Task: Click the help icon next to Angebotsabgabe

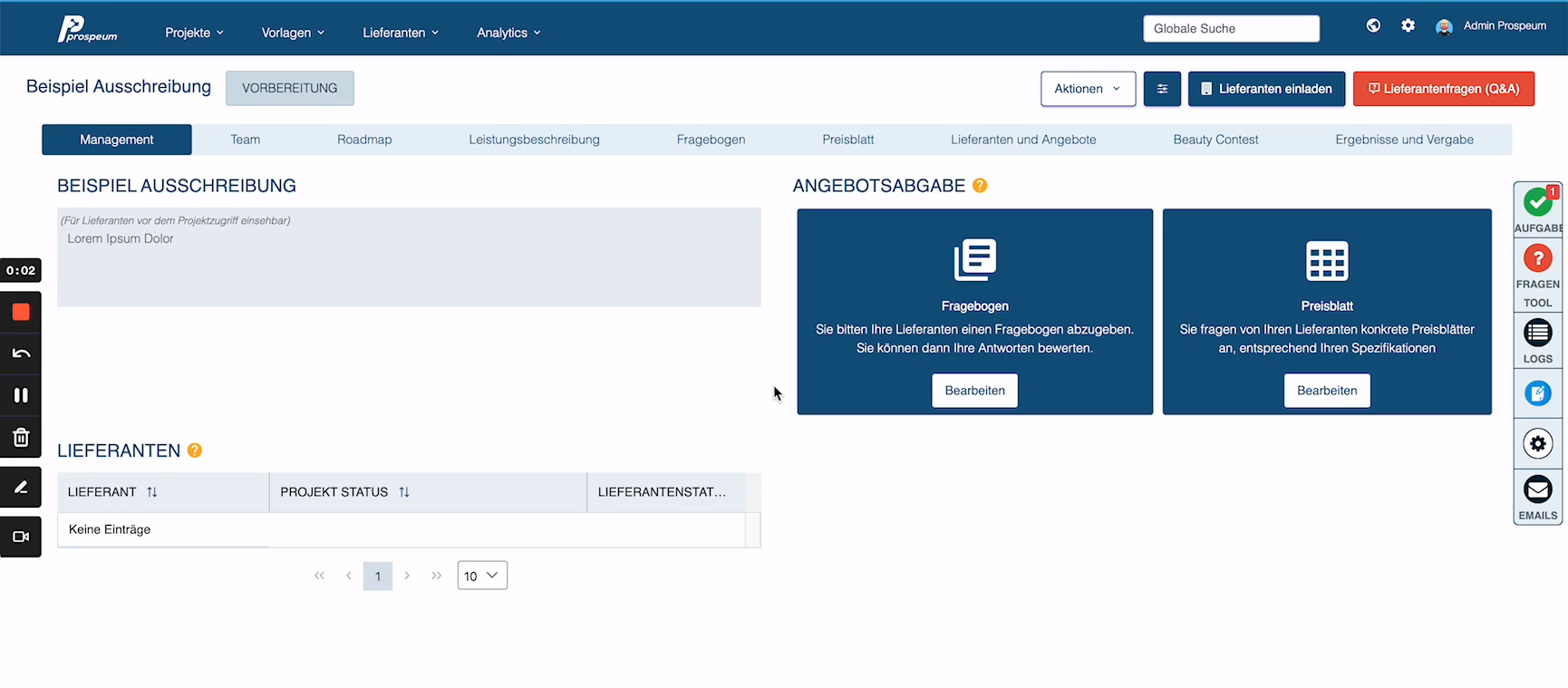Action: click(x=980, y=186)
